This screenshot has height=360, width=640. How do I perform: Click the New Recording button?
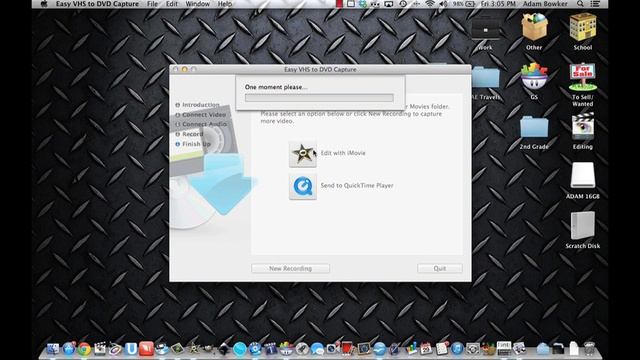point(290,268)
